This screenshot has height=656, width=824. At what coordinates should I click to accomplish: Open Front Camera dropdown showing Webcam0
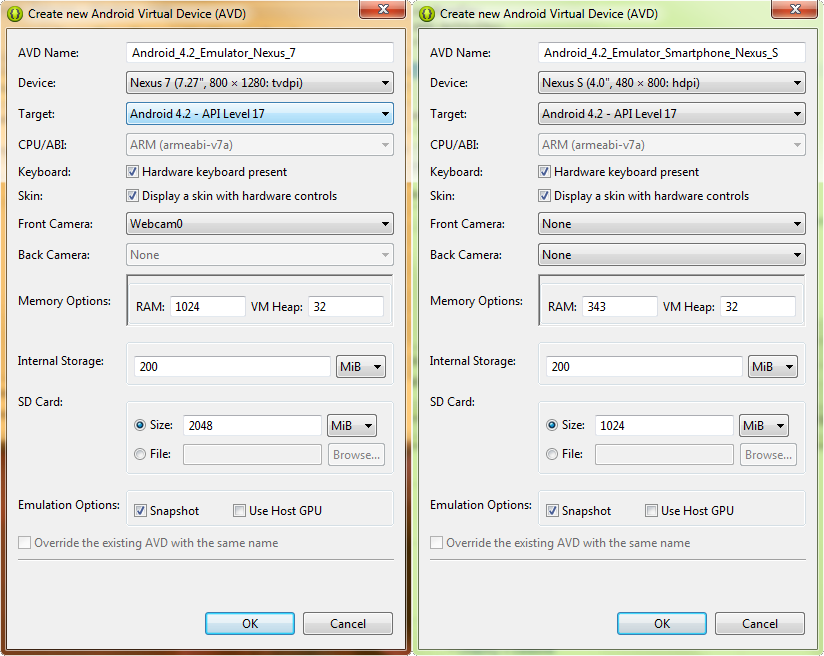click(260, 224)
